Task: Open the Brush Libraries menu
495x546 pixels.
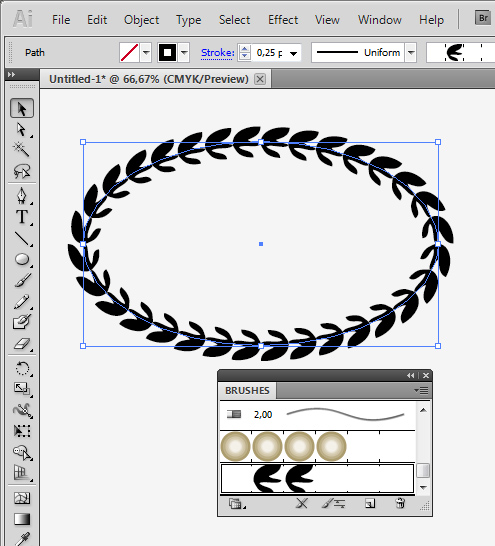Action: pos(236,504)
